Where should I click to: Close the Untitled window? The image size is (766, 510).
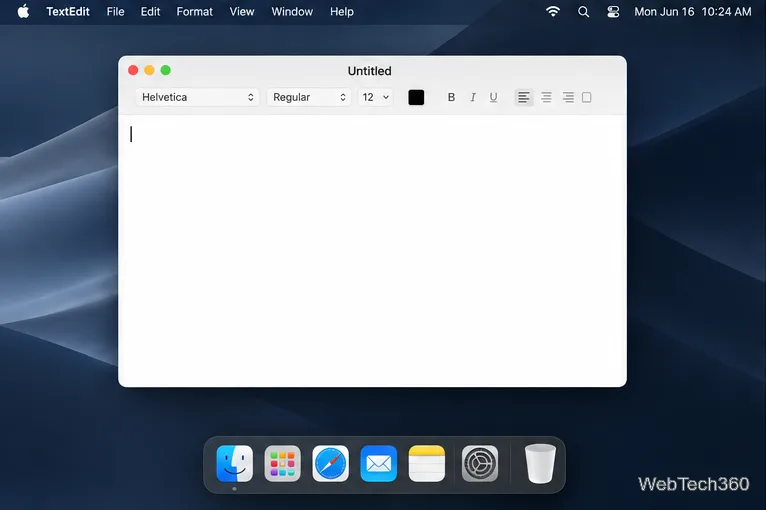133,70
